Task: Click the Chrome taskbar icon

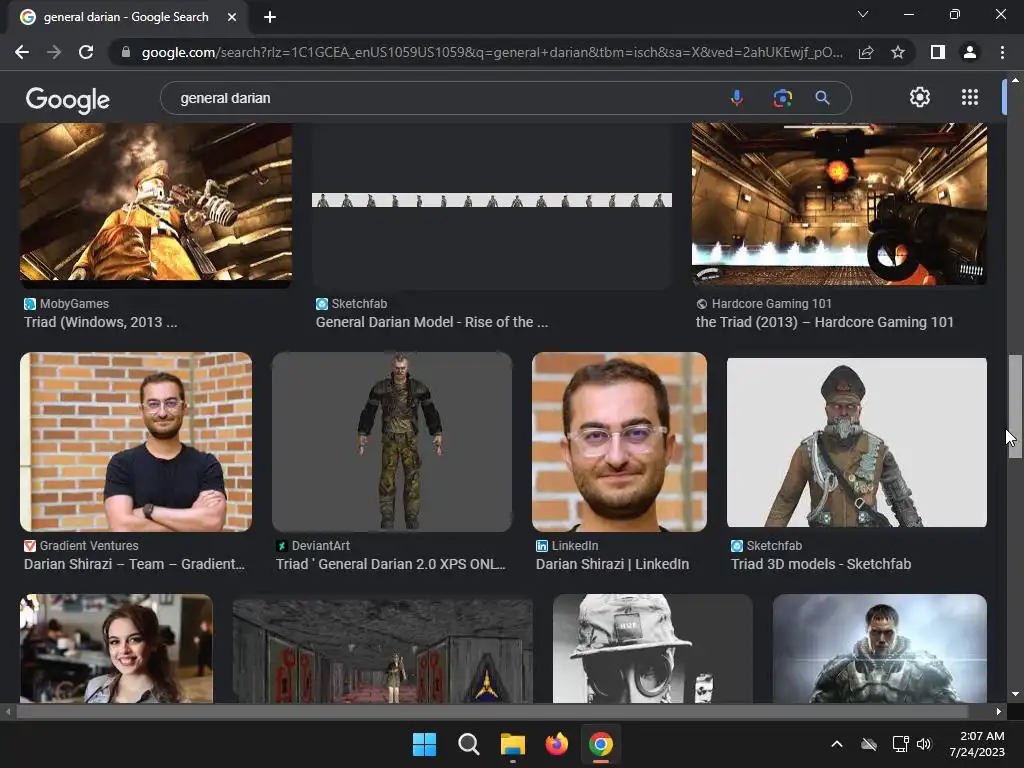Action: coord(601,744)
